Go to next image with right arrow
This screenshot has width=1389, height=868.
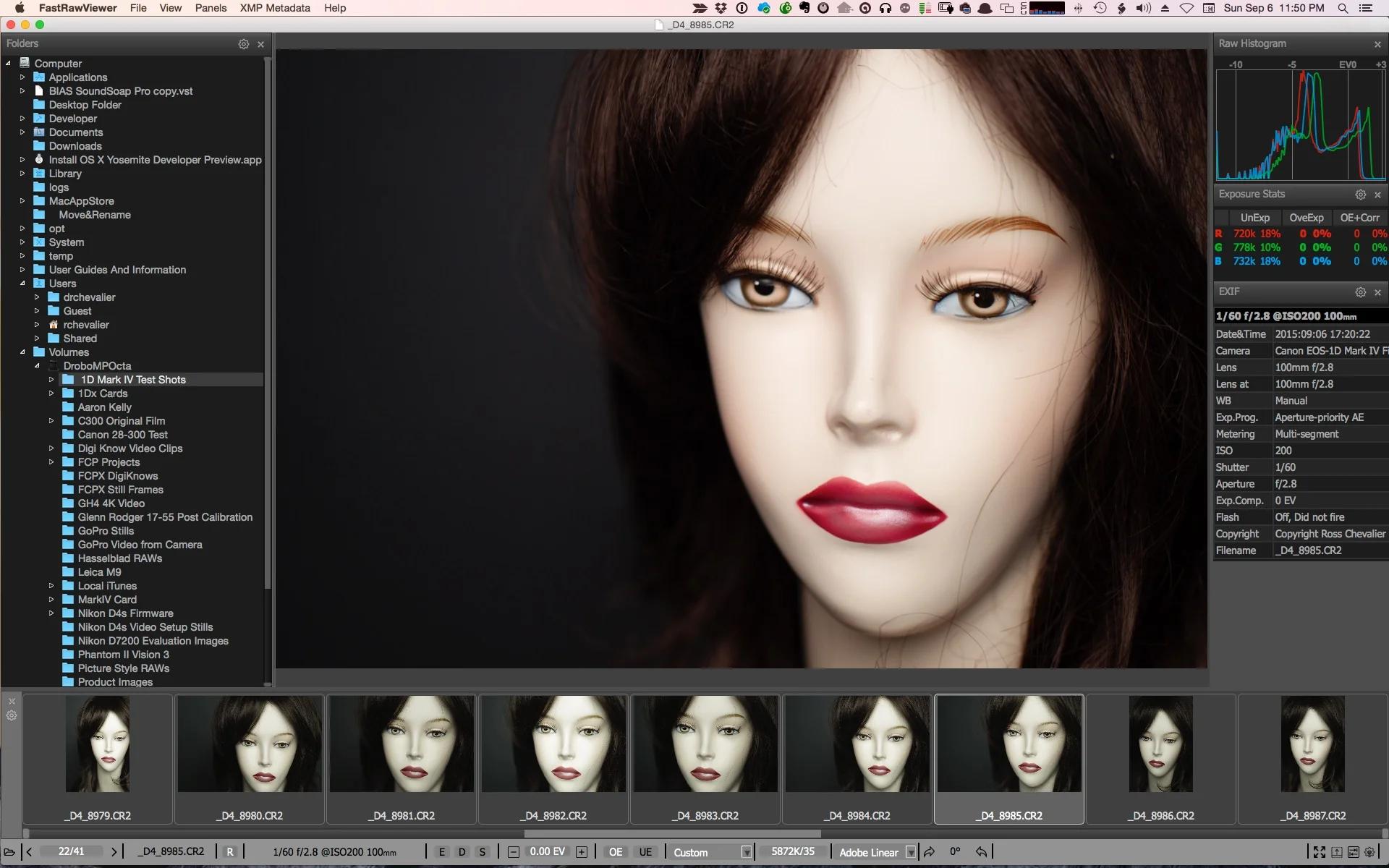click(x=114, y=852)
